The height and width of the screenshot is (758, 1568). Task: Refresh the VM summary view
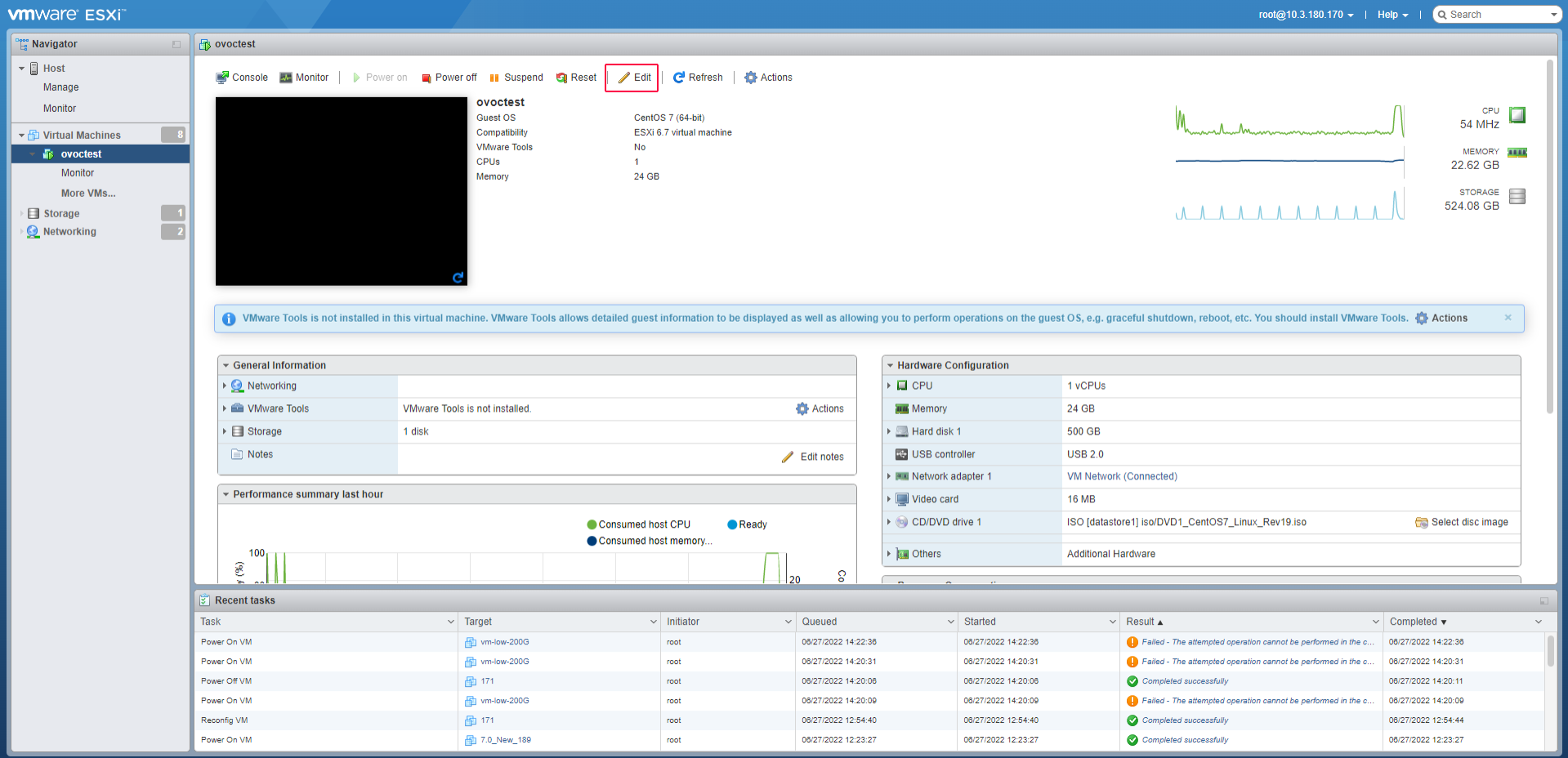pyautogui.click(x=698, y=78)
